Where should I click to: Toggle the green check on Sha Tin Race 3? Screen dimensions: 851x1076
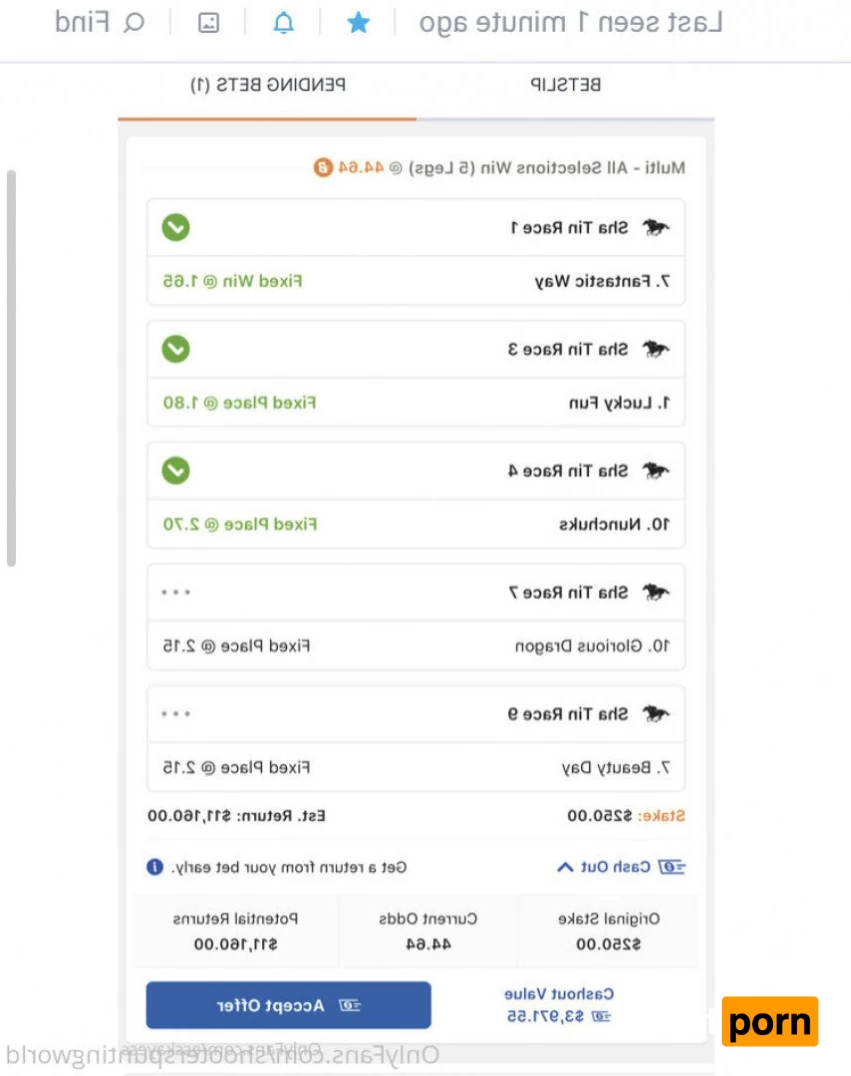click(176, 349)
